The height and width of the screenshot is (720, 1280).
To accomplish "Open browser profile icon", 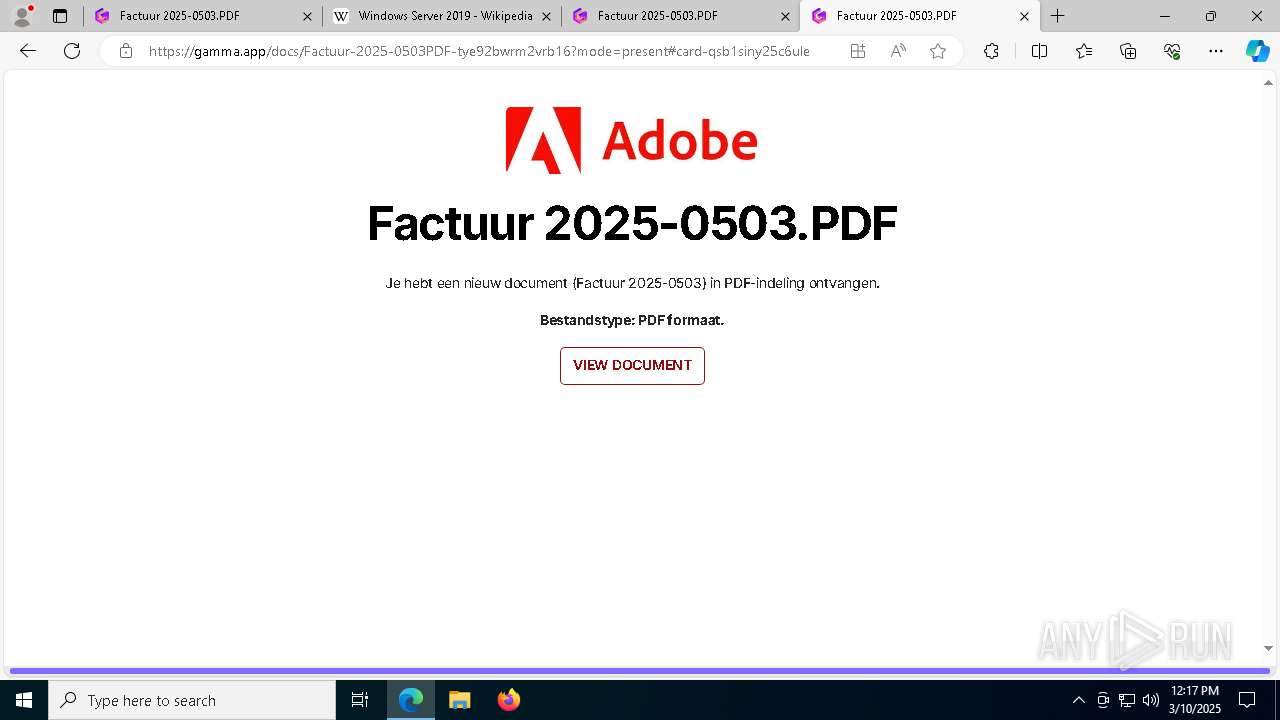I will [x=22, y=16].
